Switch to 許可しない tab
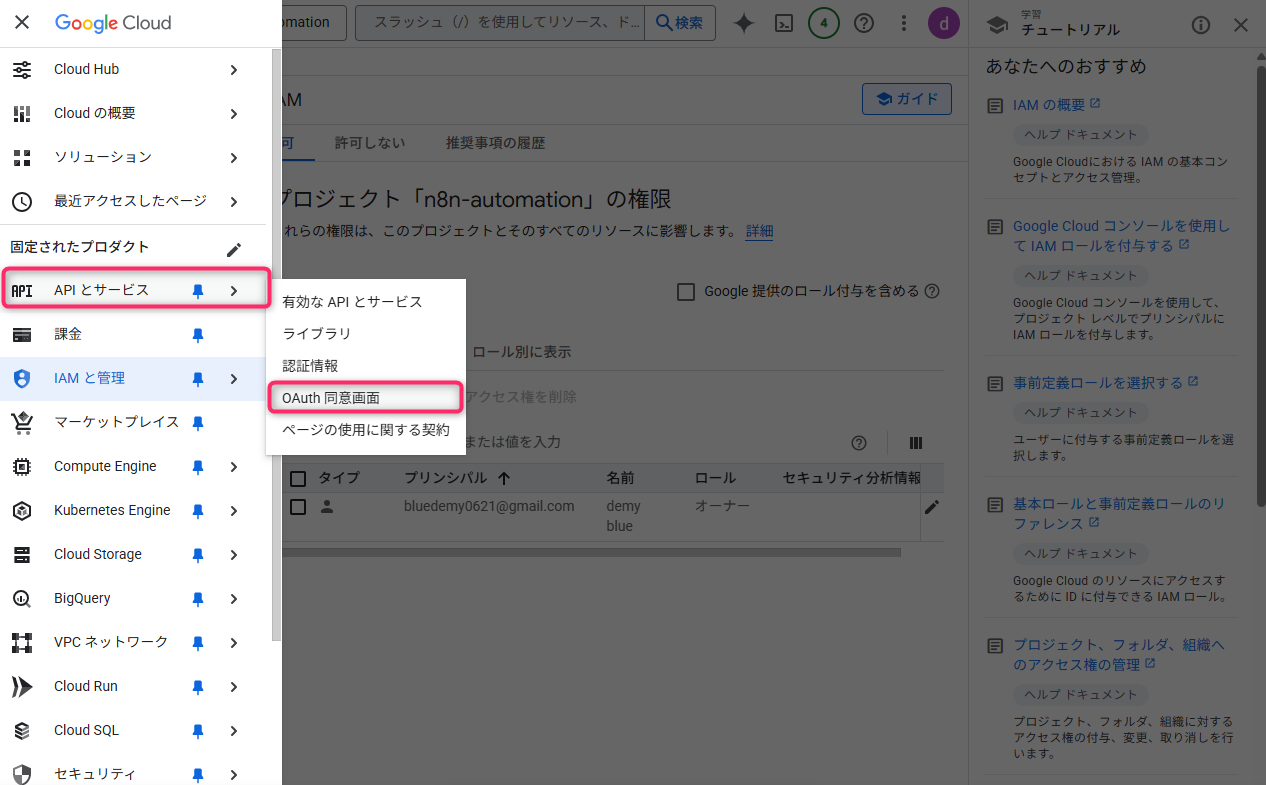This screenshot has height=785, width=1266. [x=370, y=143]
